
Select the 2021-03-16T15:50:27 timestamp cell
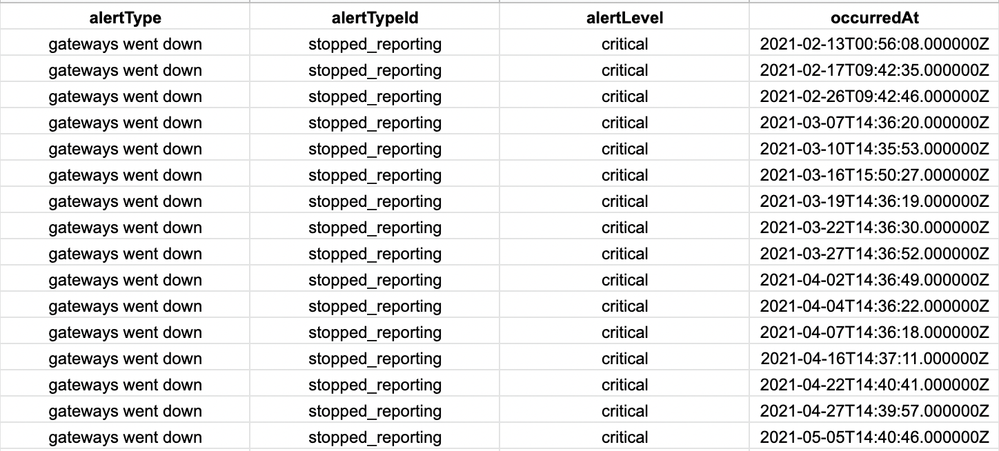(873, 175)
